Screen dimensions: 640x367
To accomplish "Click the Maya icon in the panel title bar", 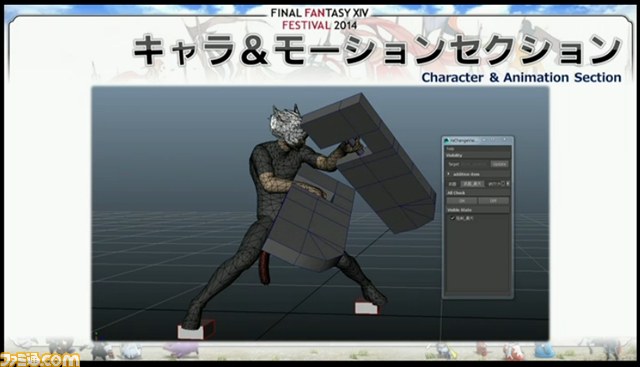I will coord(447,140).
